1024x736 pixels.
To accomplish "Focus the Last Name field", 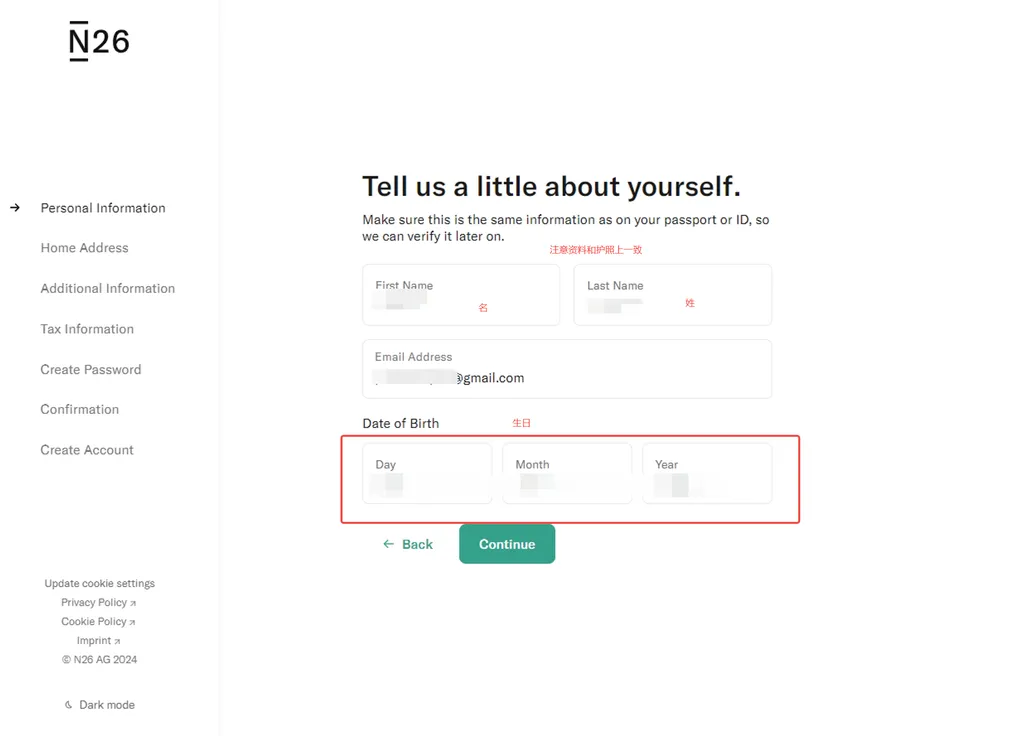I will [673, 295].
